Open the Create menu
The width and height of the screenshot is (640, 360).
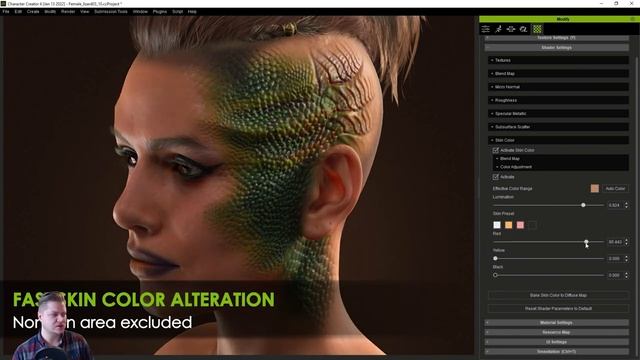click(x=33, y=11)
